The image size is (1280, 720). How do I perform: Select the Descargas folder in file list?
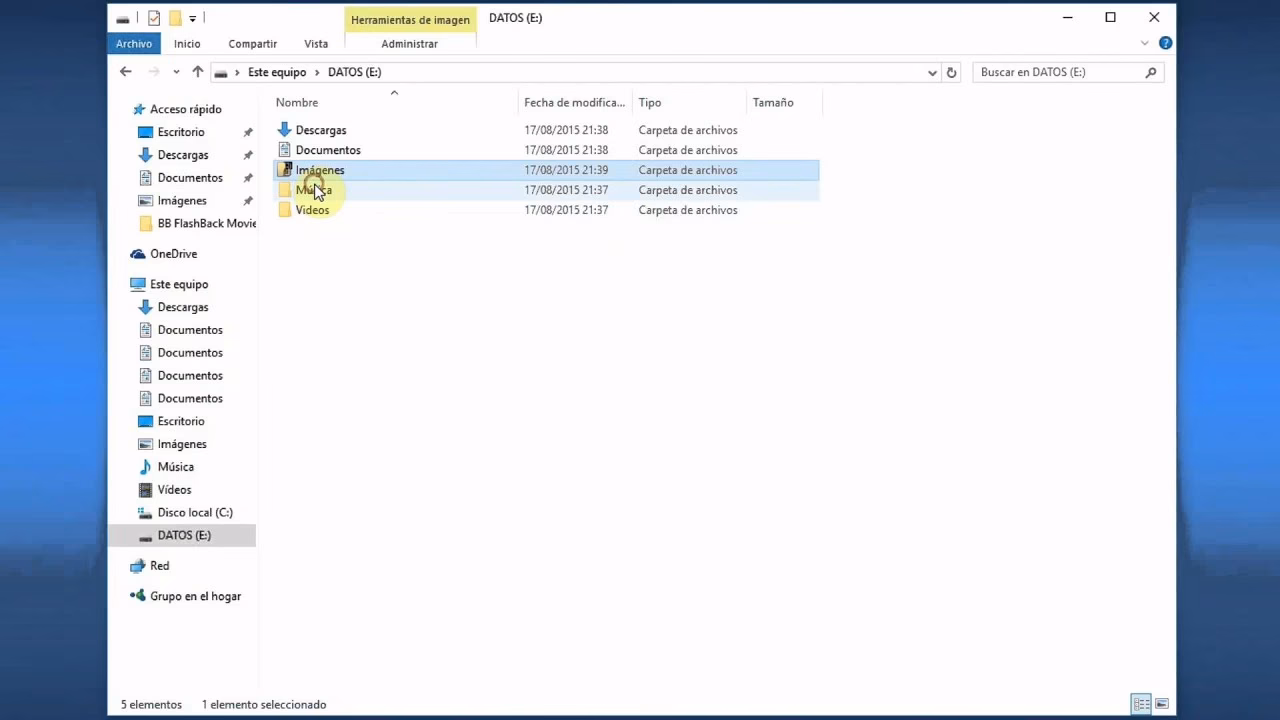[x=321, y=130]
